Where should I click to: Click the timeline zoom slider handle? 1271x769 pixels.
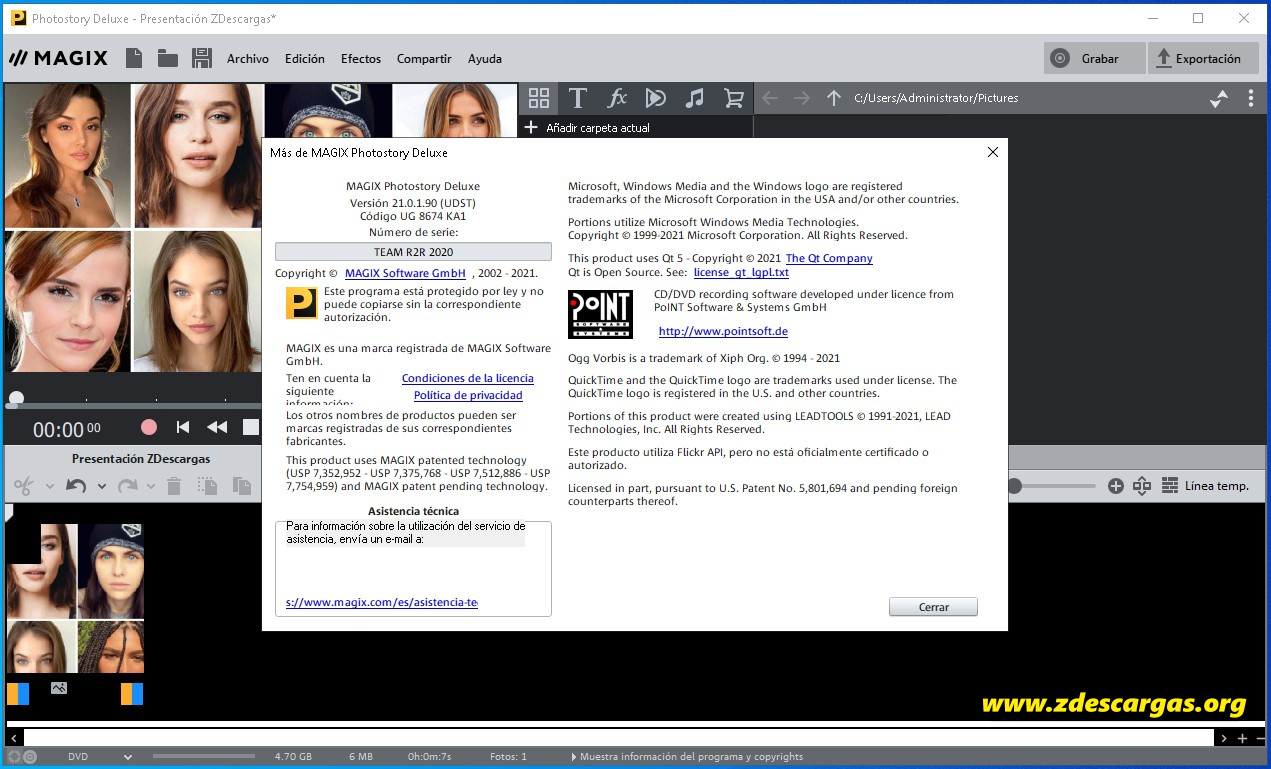pos(1014,486)
